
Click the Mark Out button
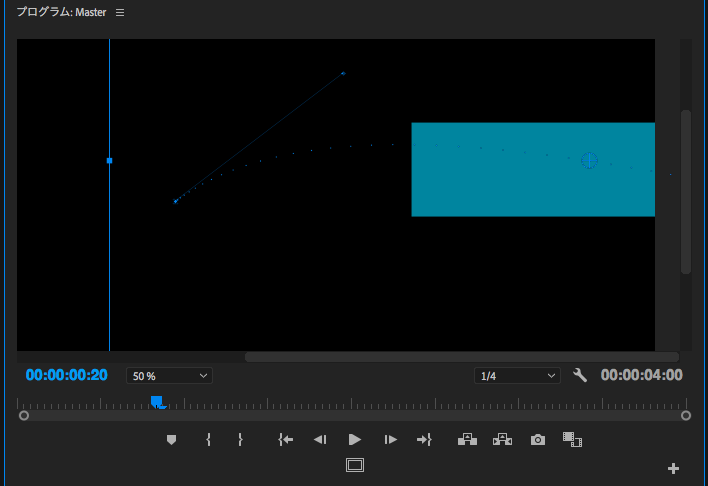click(240, 439)
